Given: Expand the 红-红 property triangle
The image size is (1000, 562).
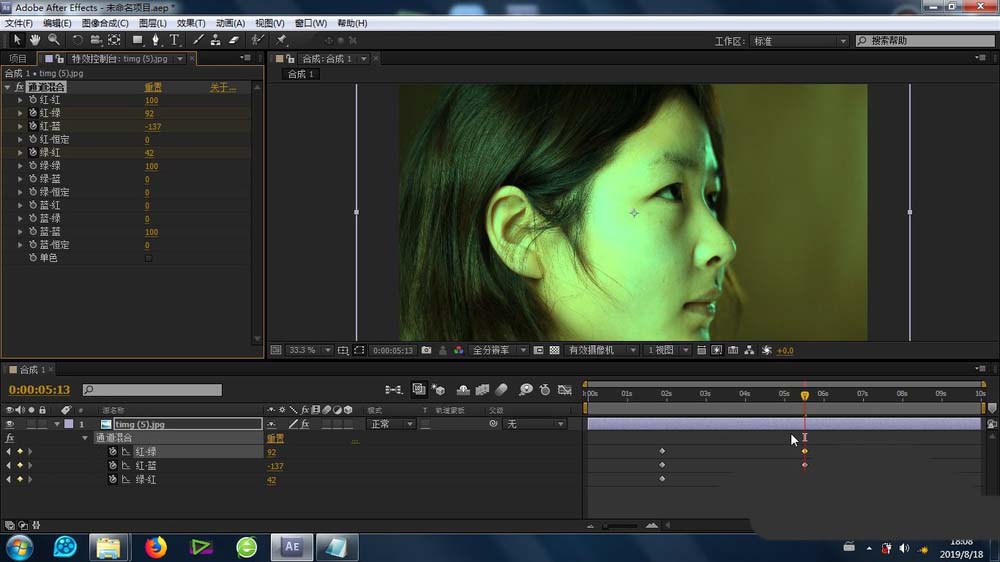Looking at the screenshot, I should [x=20, y=100].
